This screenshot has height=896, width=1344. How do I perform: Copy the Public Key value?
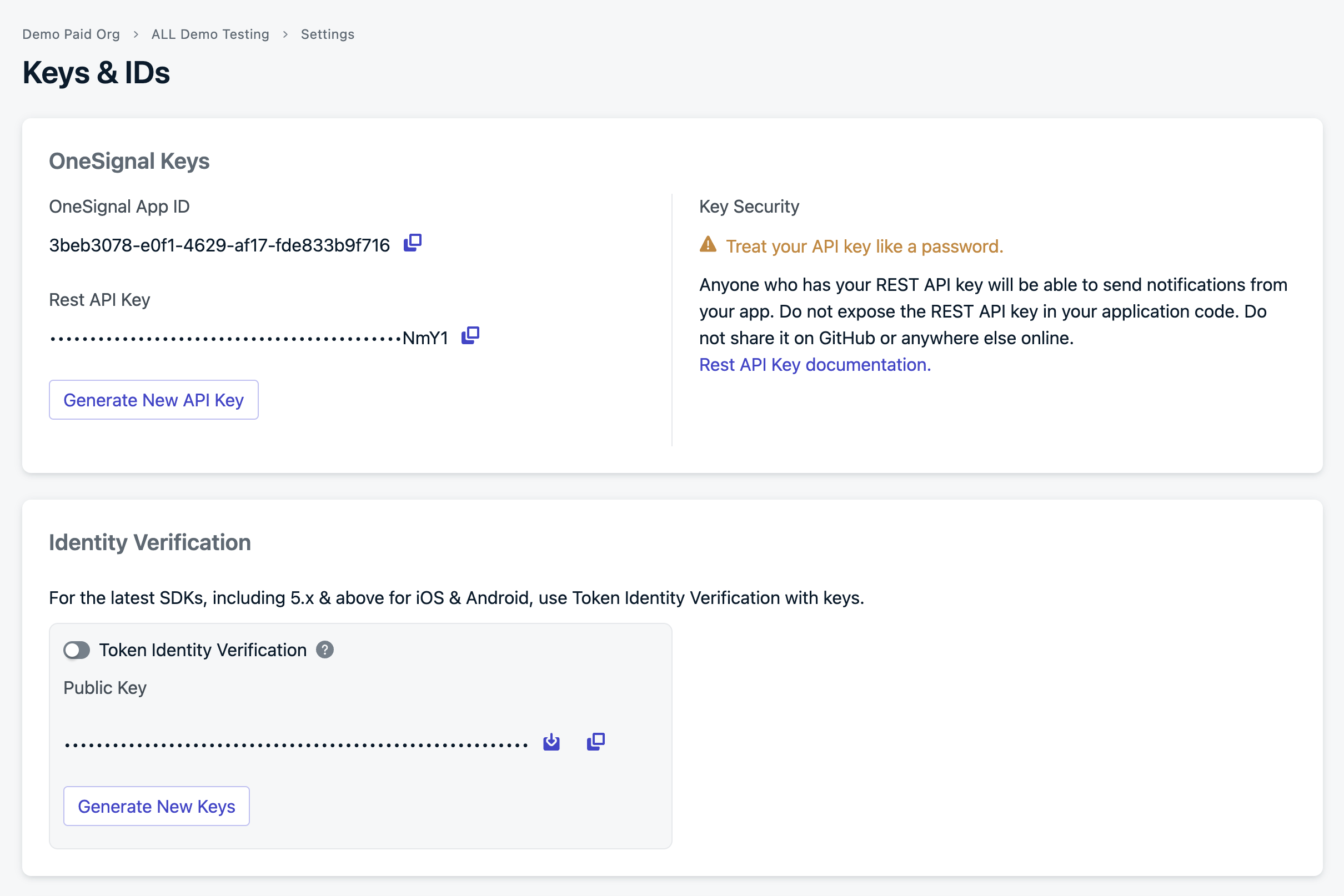point(596,742)
